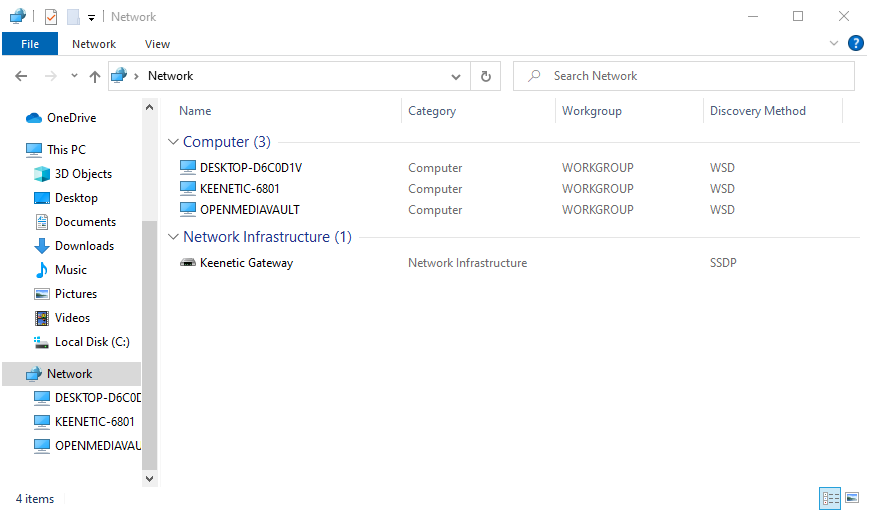
Task: Switch to details view layout
Action: 830,497
